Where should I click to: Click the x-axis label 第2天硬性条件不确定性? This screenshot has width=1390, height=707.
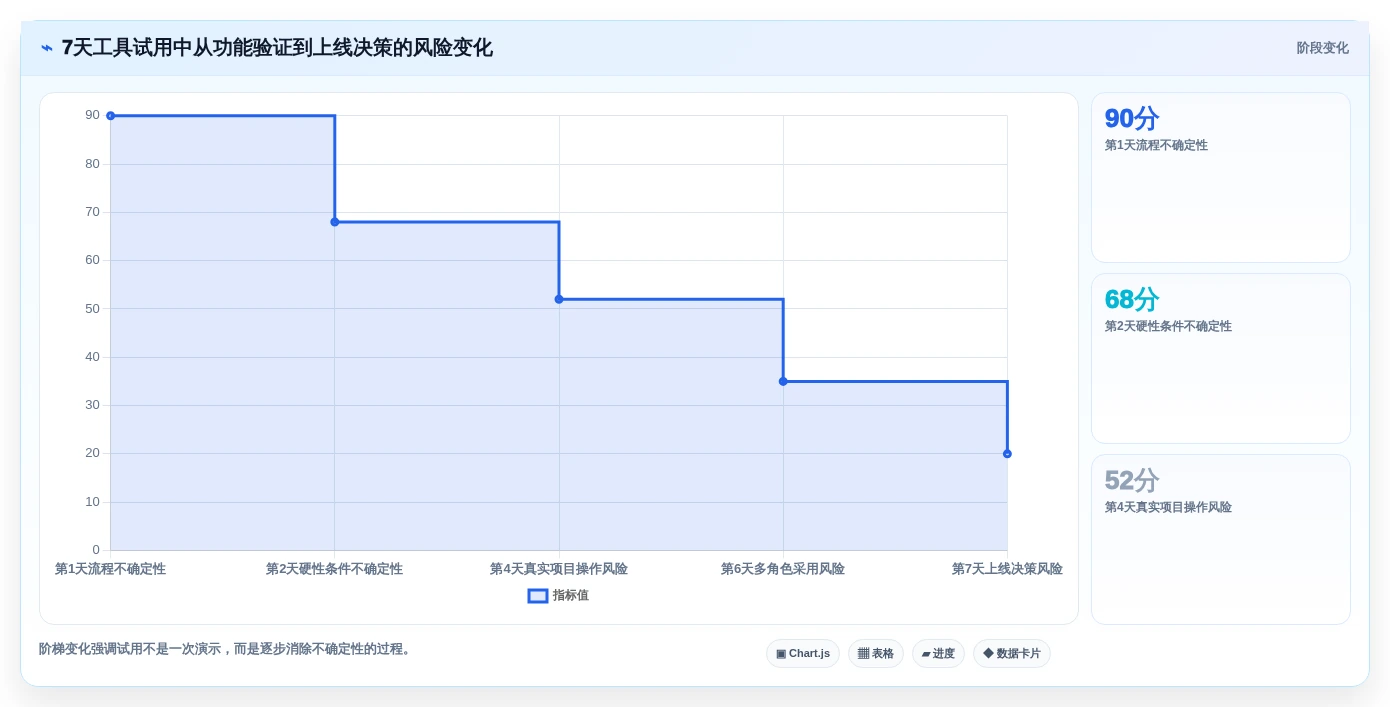334,569
